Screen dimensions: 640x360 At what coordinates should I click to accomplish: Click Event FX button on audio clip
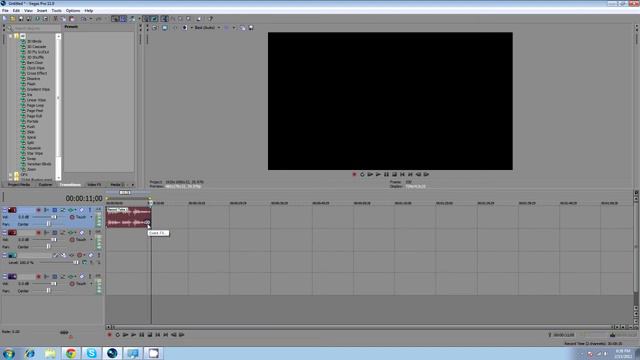coord(148,222)
